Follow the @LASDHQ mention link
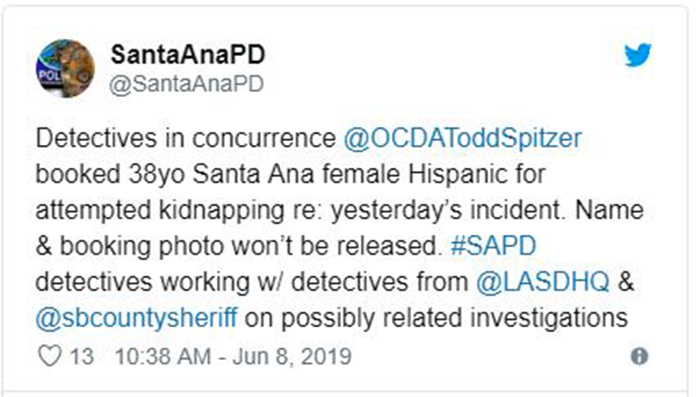This screenshot has height=397, width=700. tap(542, 282)
